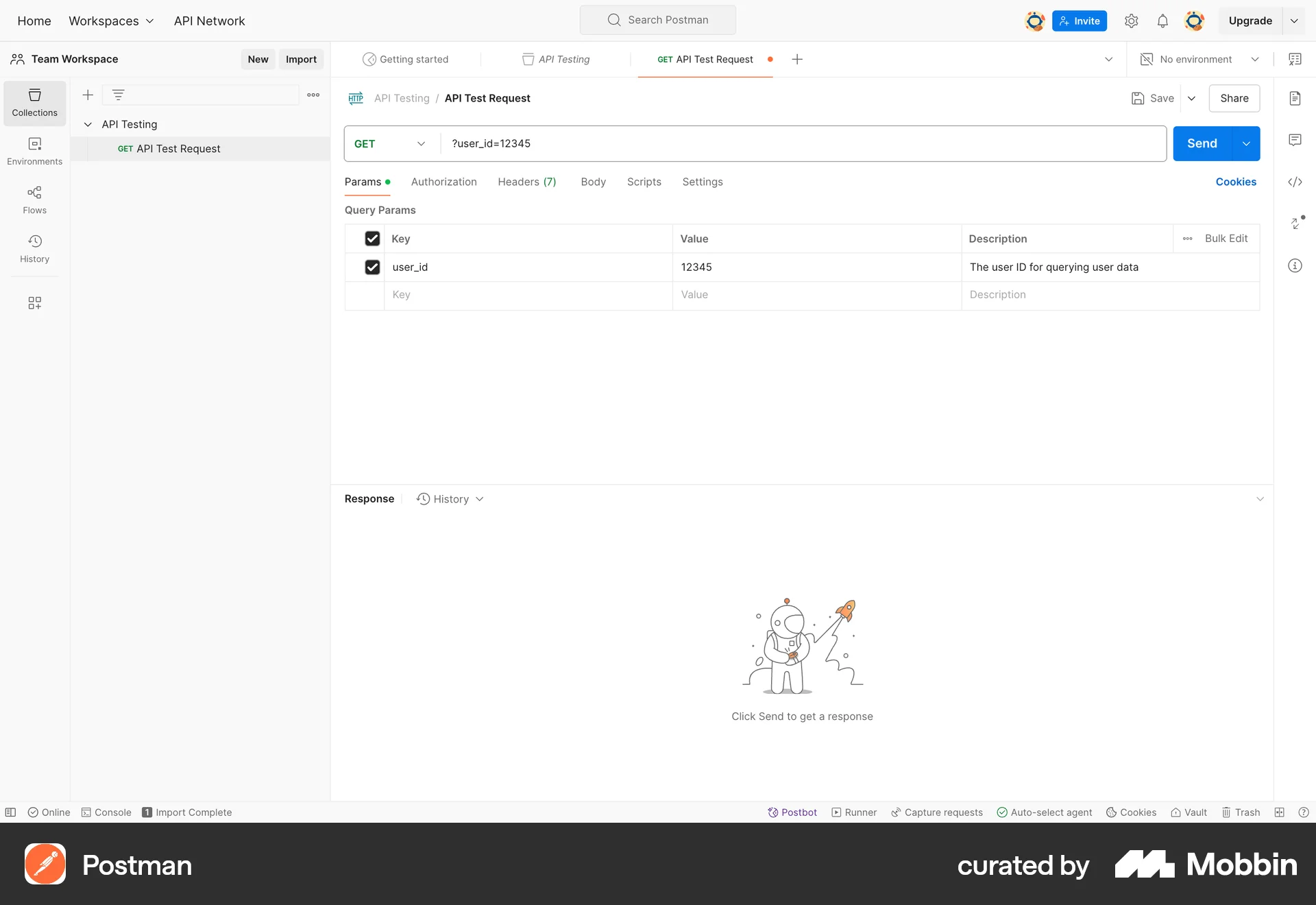Open History from the left sidebar
Image resolution: width=1316 pixels, height=905 pixels.
click(34, 248)
